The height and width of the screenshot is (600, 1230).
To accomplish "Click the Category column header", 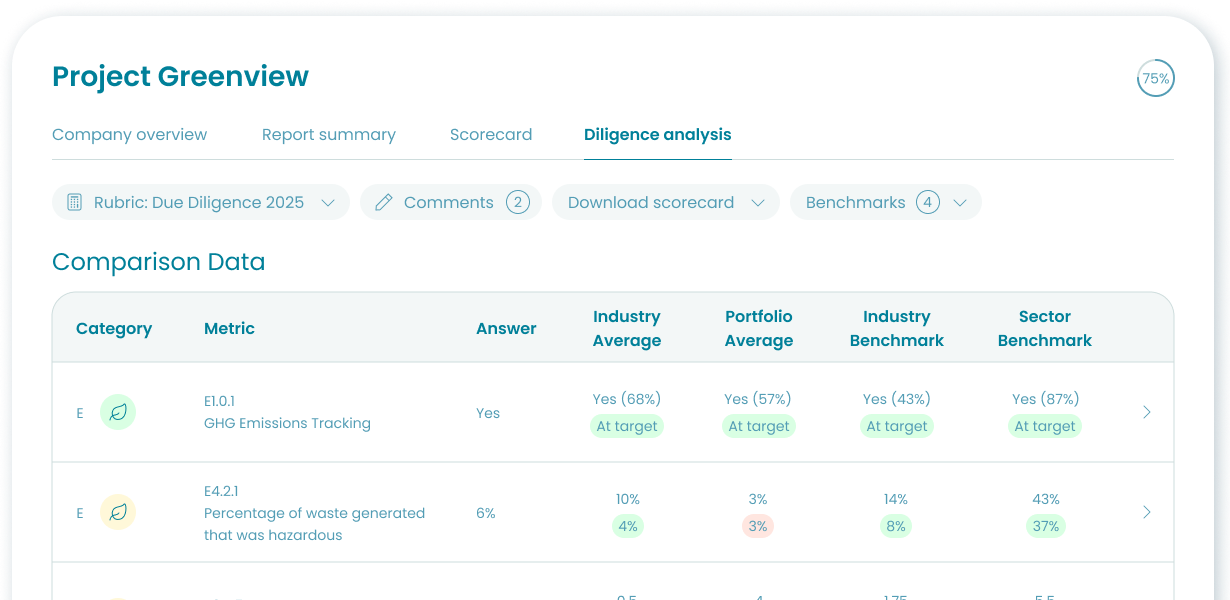I will [x=114, y=328].
